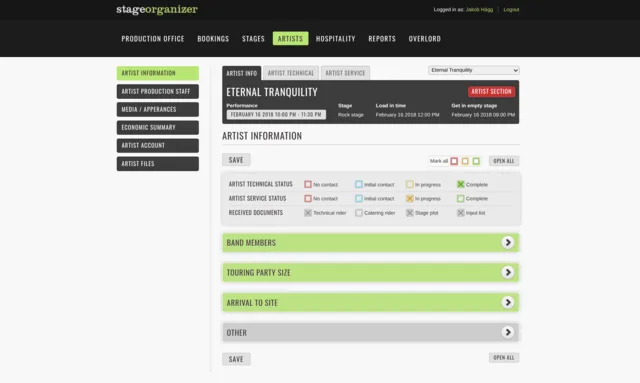Click the top Open All button
Viewport: 640px width, 383px height.
[504, 161]
